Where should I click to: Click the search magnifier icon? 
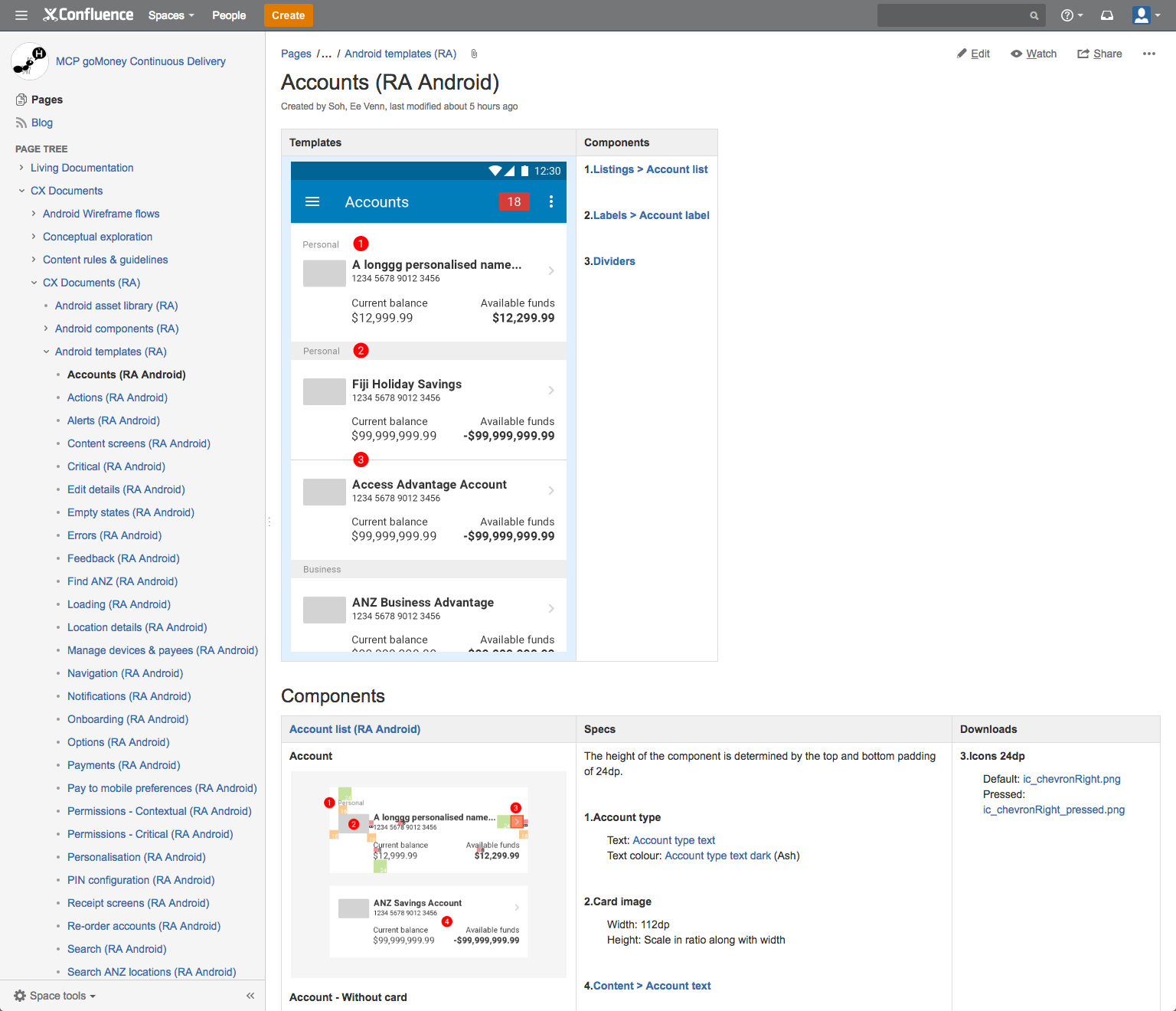click(x=1034, y=15)
